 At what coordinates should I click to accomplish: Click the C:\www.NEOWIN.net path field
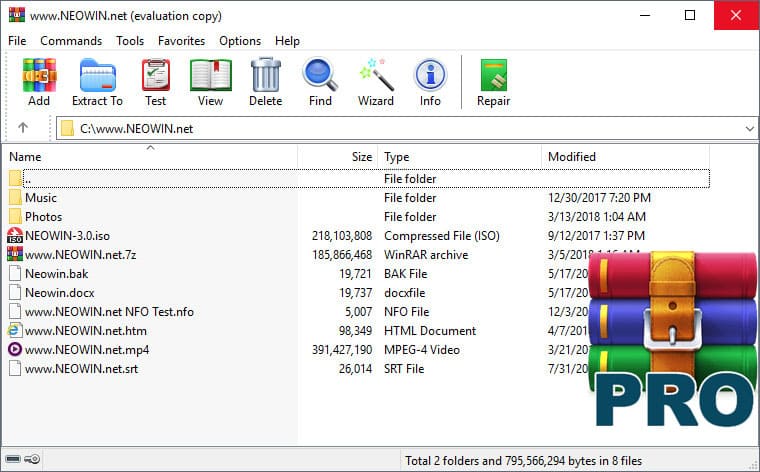[x=407, y=128]
